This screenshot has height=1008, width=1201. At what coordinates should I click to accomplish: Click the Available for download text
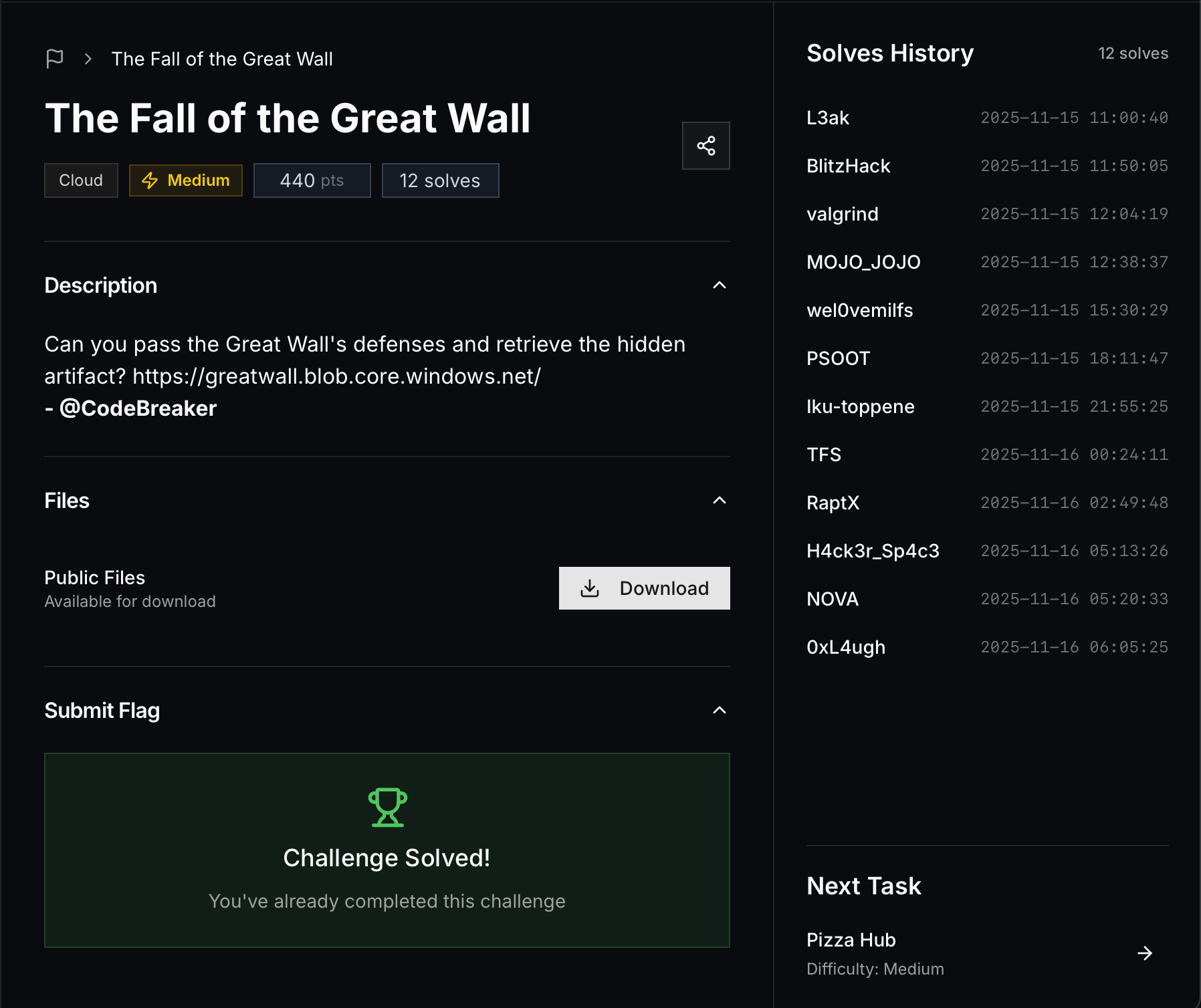pos(130,602)
